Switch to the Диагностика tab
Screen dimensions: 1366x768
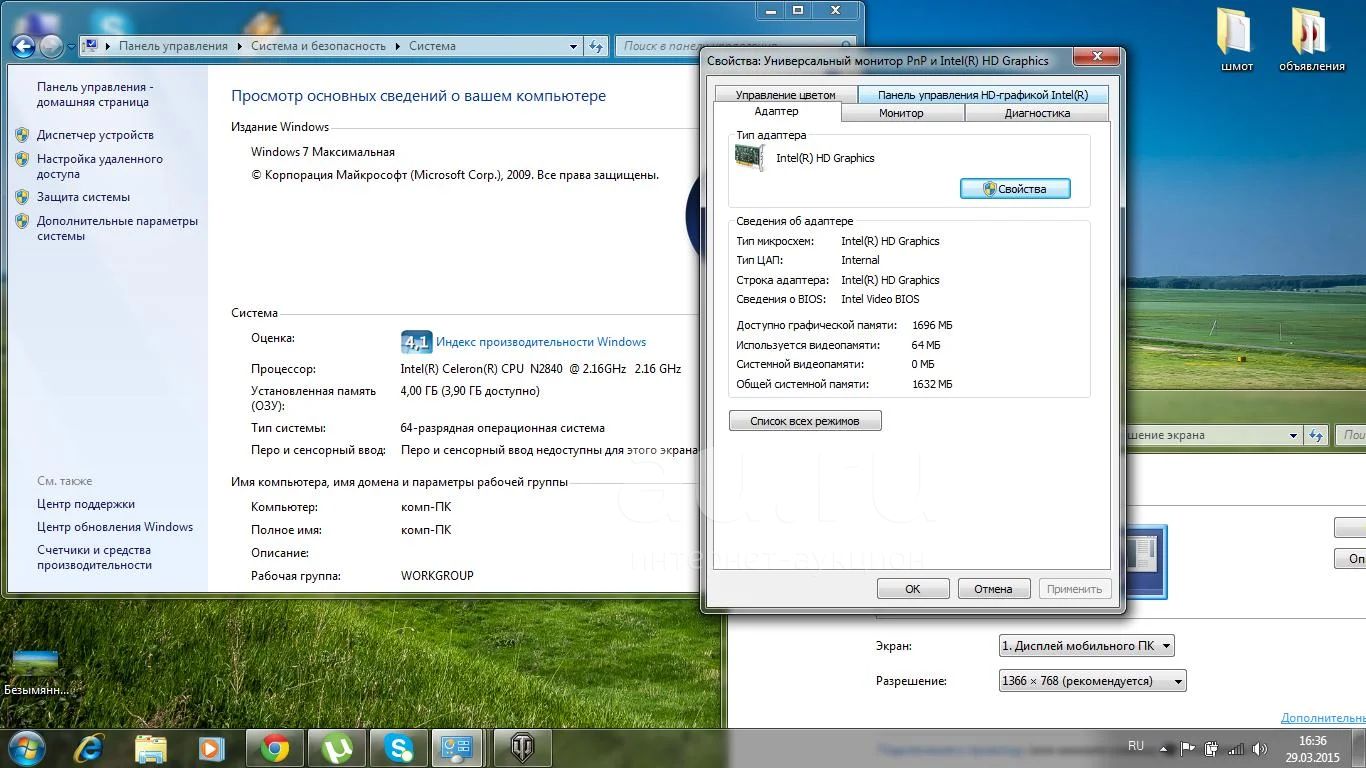(x=1037, y=113)
